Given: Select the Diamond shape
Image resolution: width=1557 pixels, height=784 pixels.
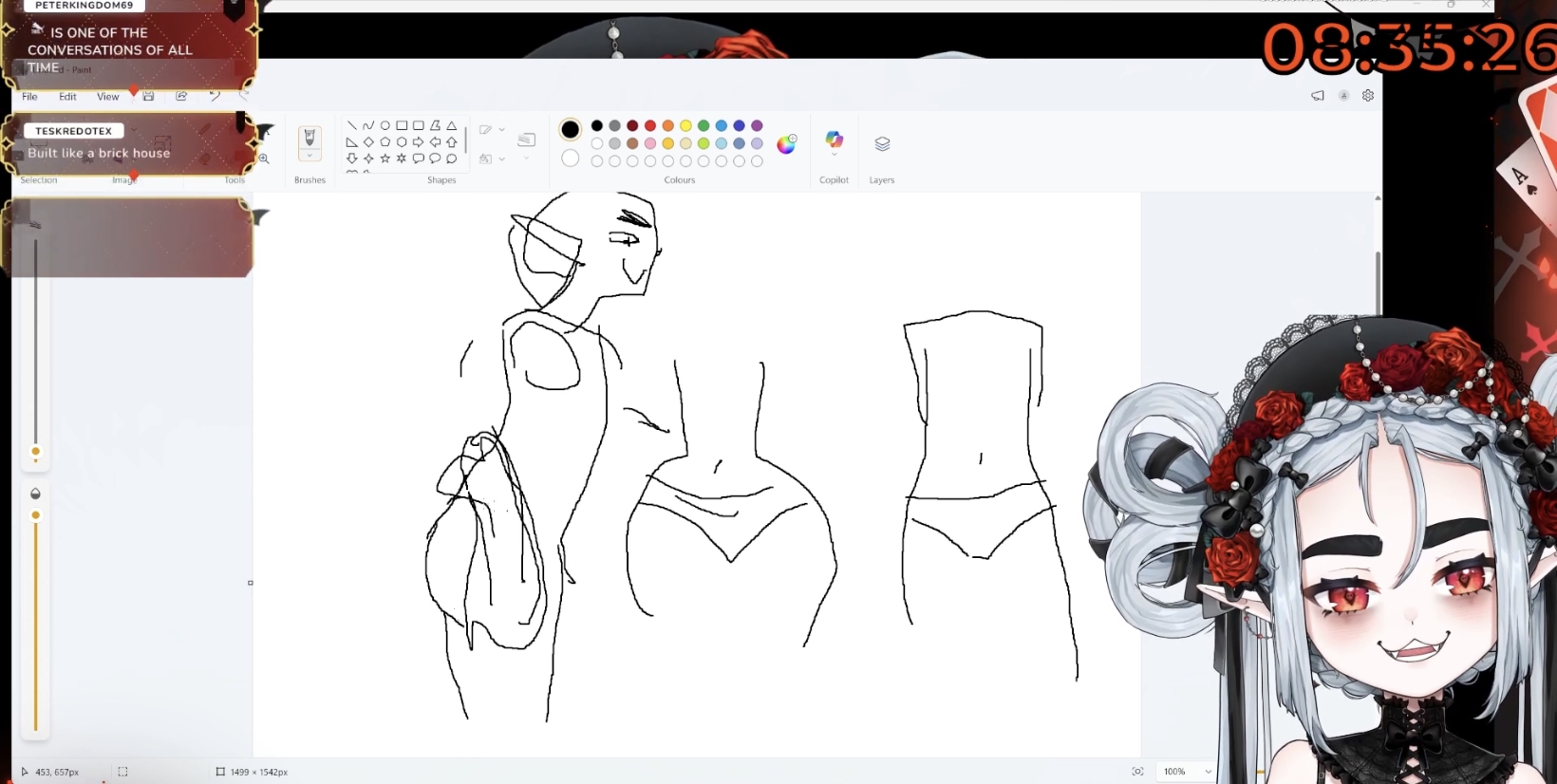Looking at the screenshot, I should (368, 142).
